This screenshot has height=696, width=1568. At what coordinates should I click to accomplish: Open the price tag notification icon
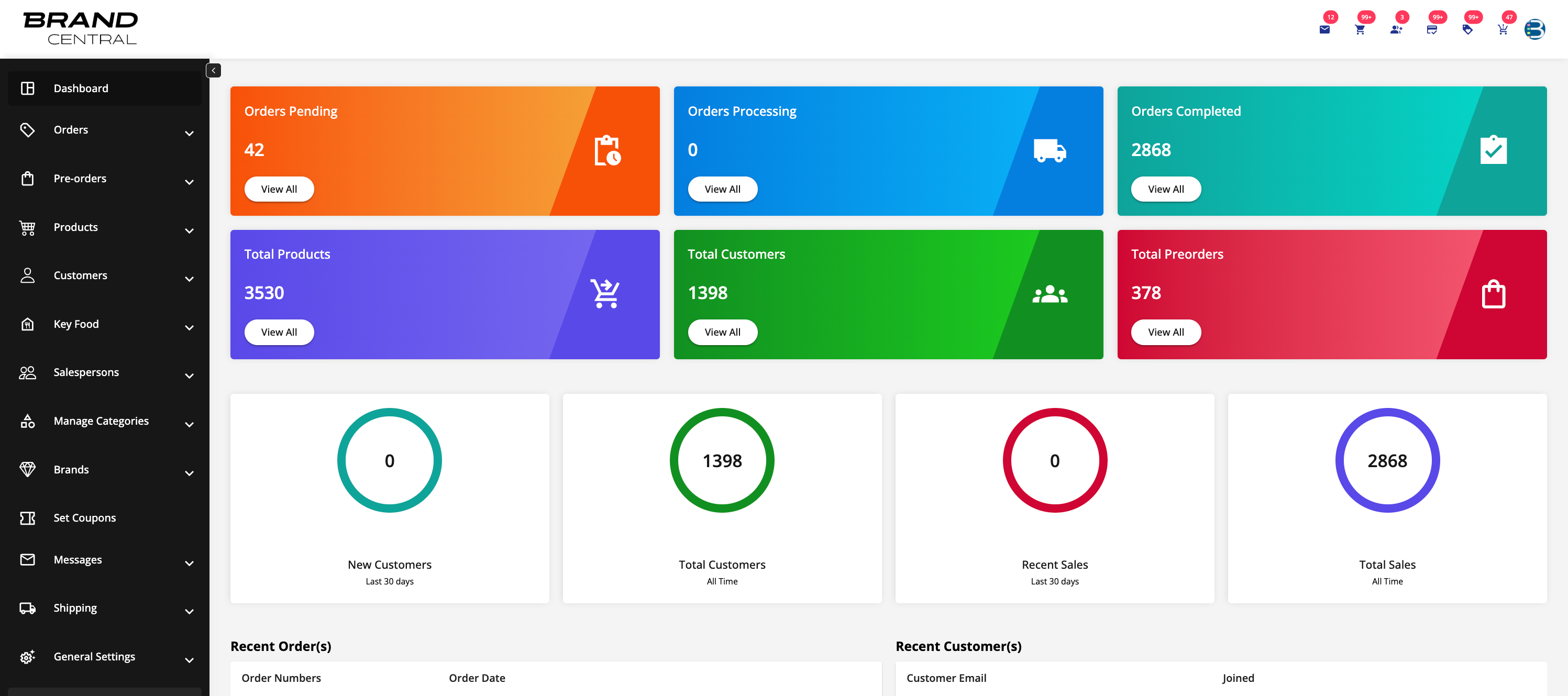[x=1468, y=29]
